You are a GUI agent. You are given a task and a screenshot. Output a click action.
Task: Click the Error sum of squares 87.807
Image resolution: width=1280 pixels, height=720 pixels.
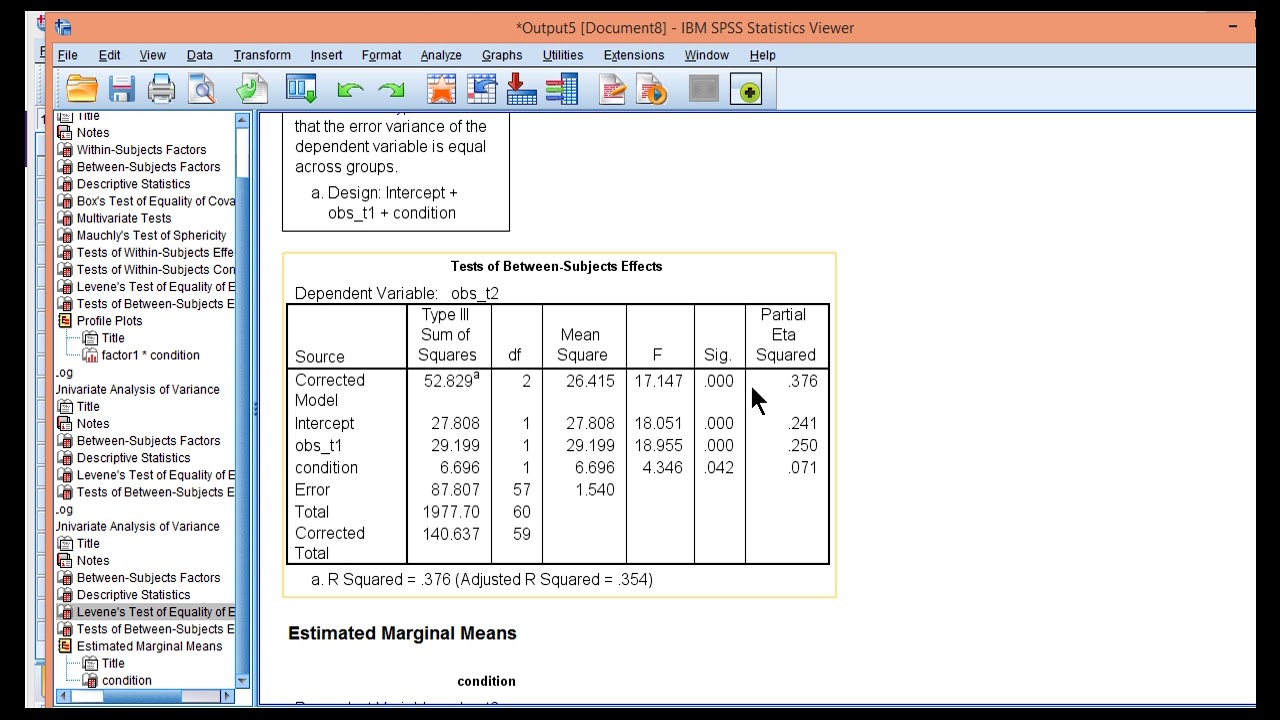pyautogui.click(x=455, y=489)
